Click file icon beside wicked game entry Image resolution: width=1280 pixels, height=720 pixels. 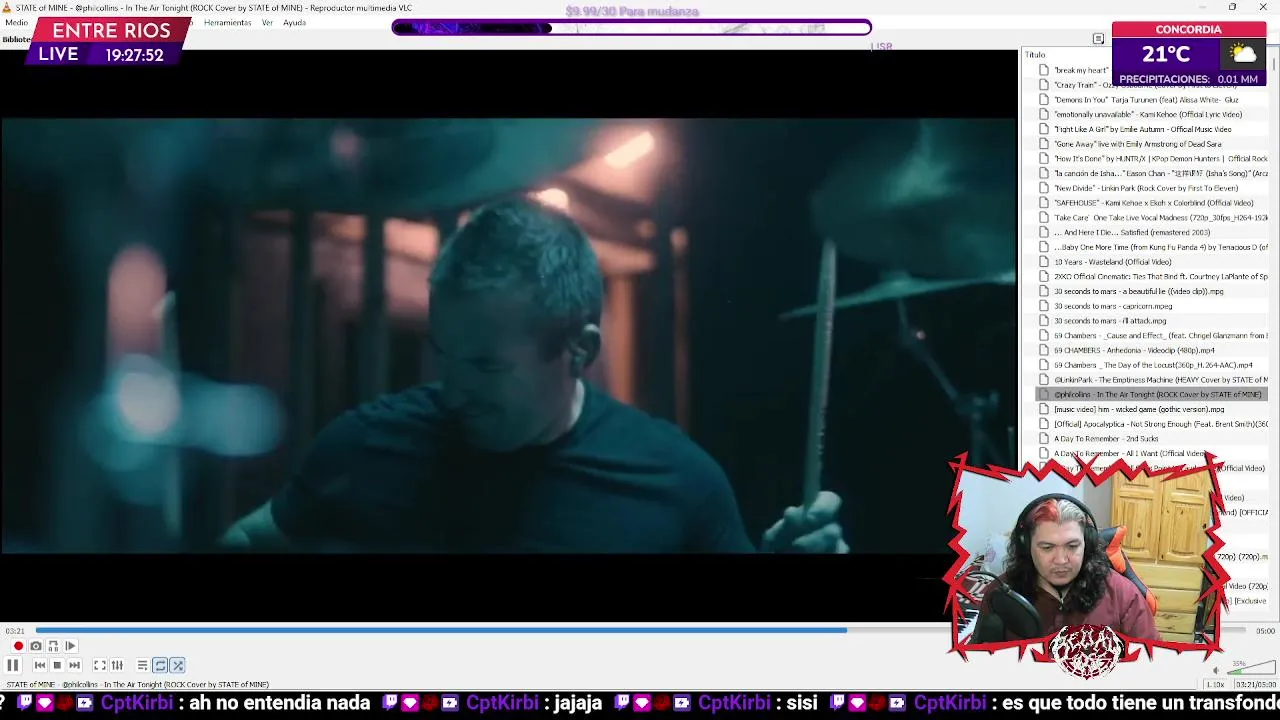1044,409
